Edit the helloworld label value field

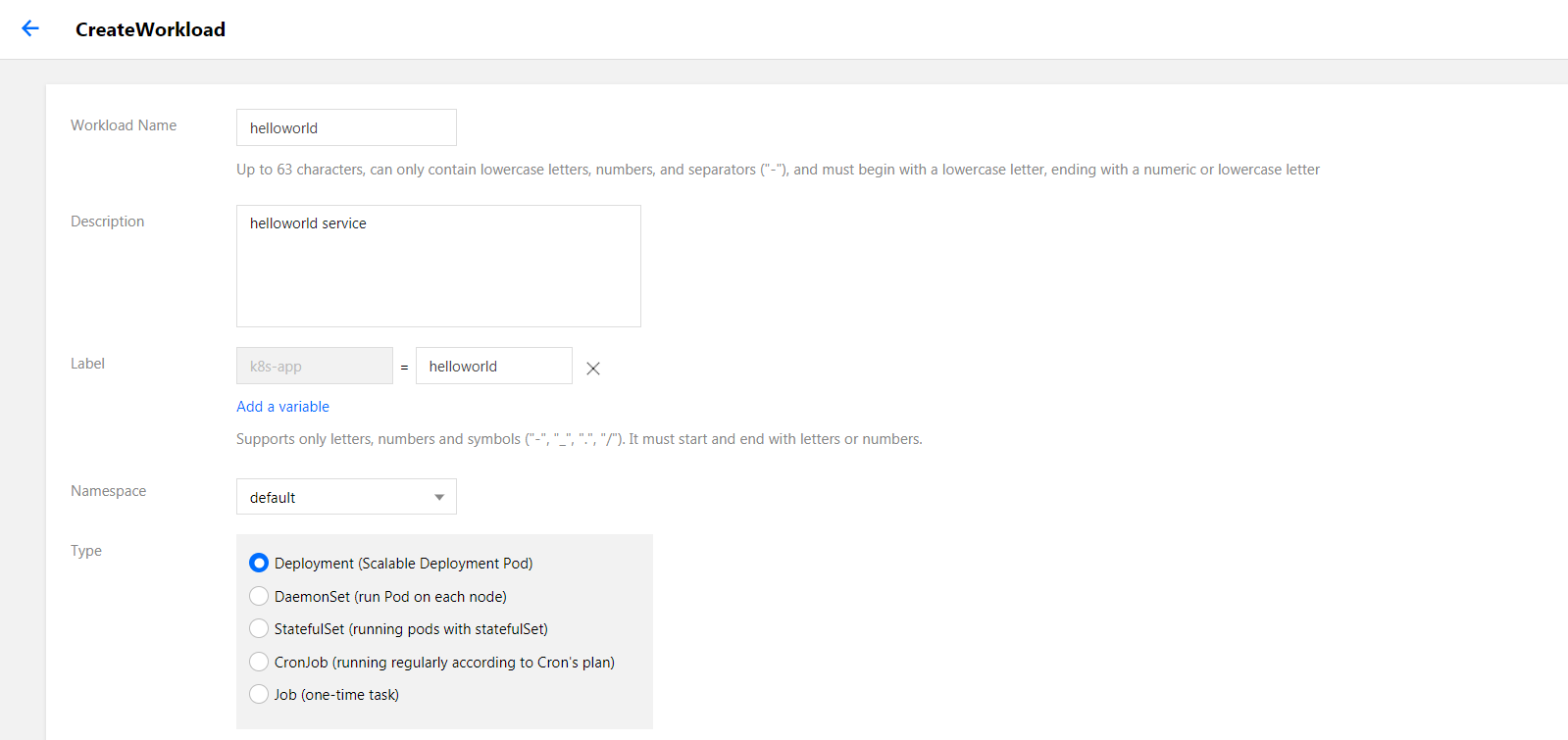pos(493,366)
